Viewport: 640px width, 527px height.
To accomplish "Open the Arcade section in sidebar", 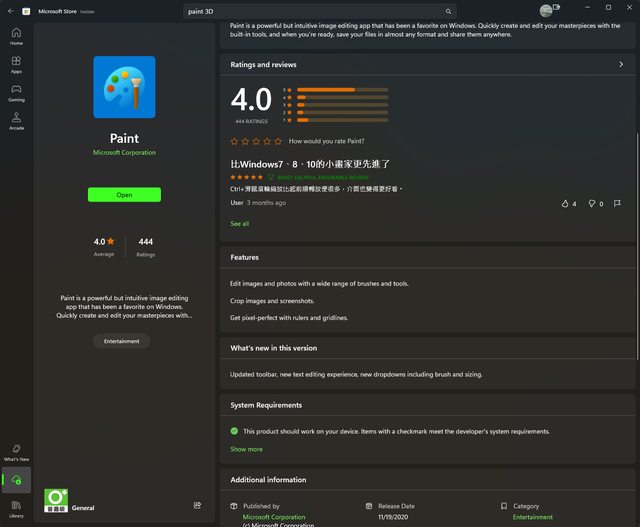I will pyautogui.click(x=16, y=120).
